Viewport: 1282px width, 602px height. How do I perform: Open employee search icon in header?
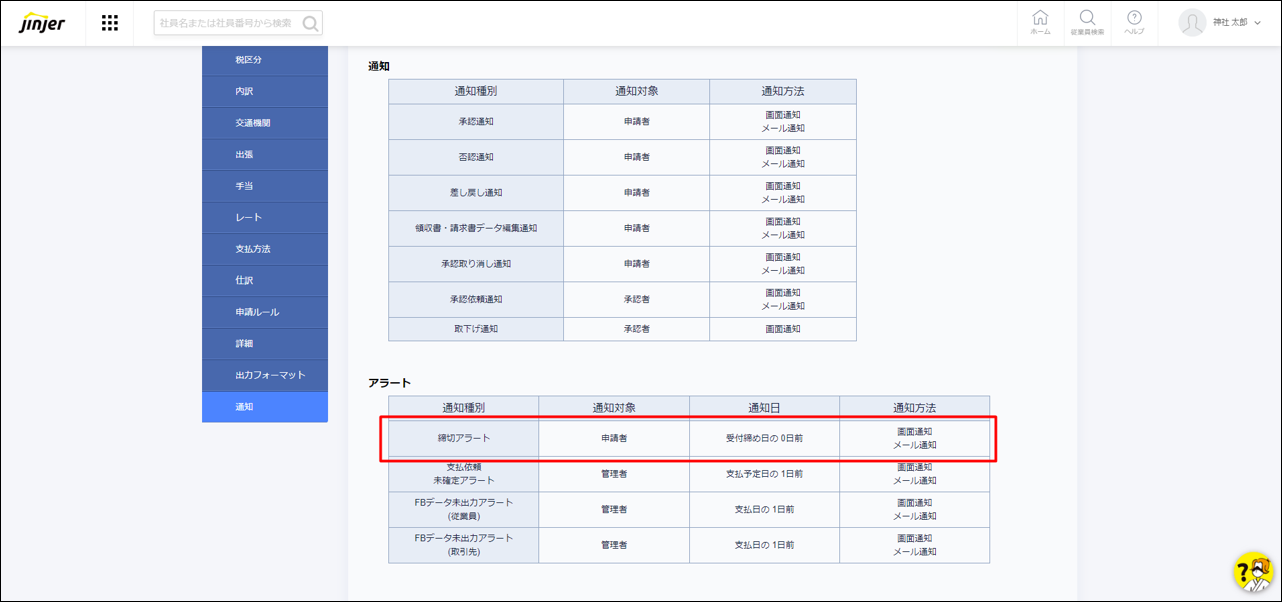[x=1087, y=22]
